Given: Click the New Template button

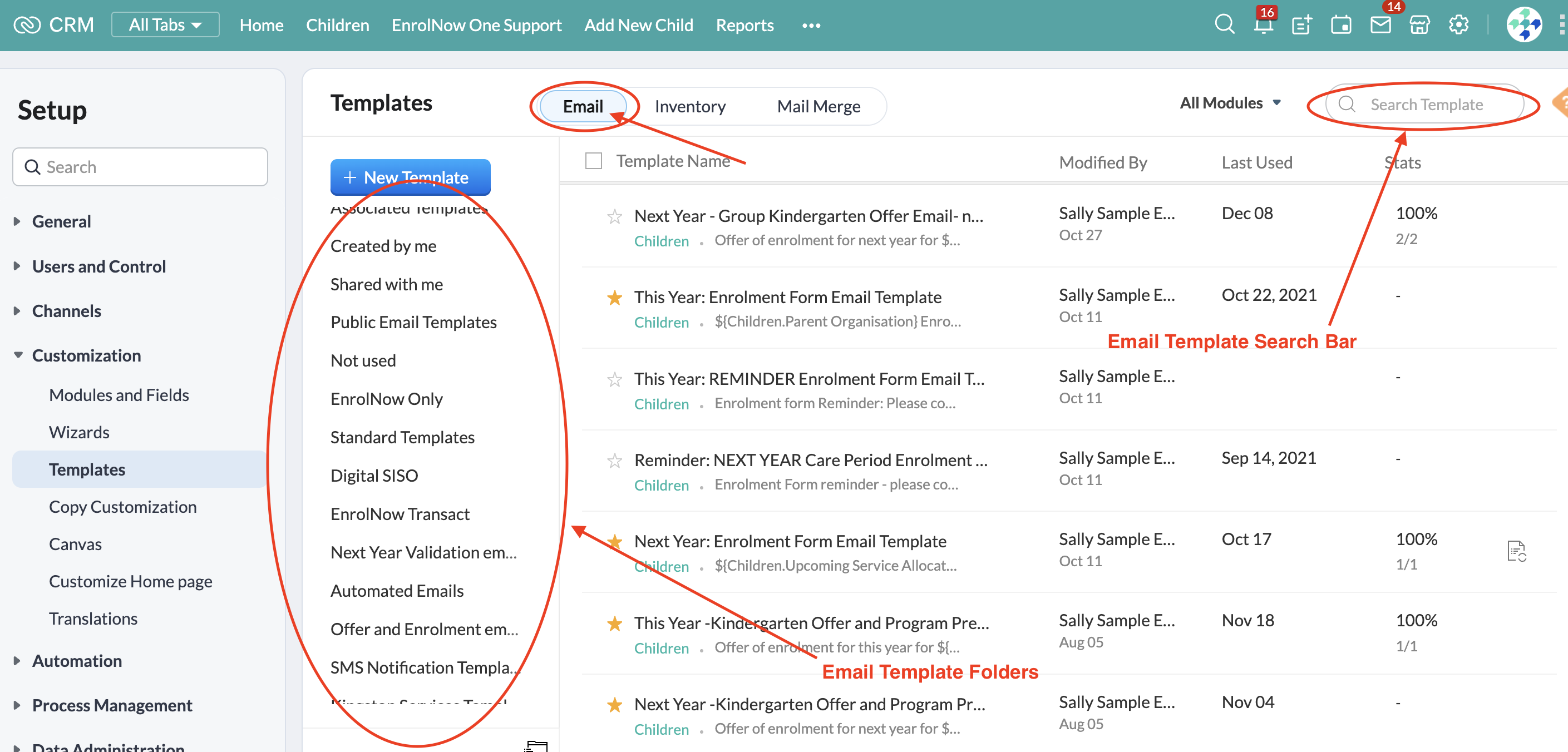Looking at the screenshot, I should 410,177.
